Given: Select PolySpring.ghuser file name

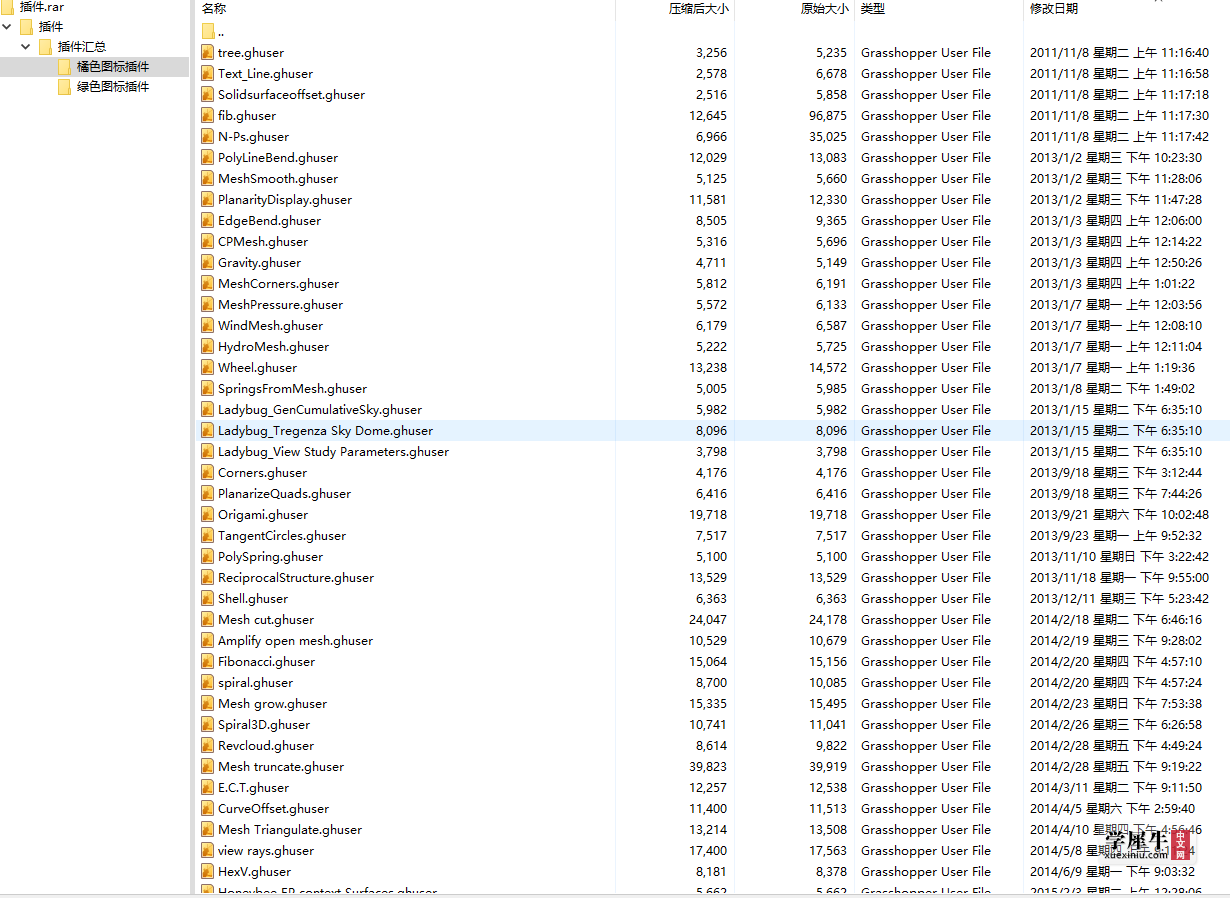Looking at the screenshot, I should [x=270, y=556].
